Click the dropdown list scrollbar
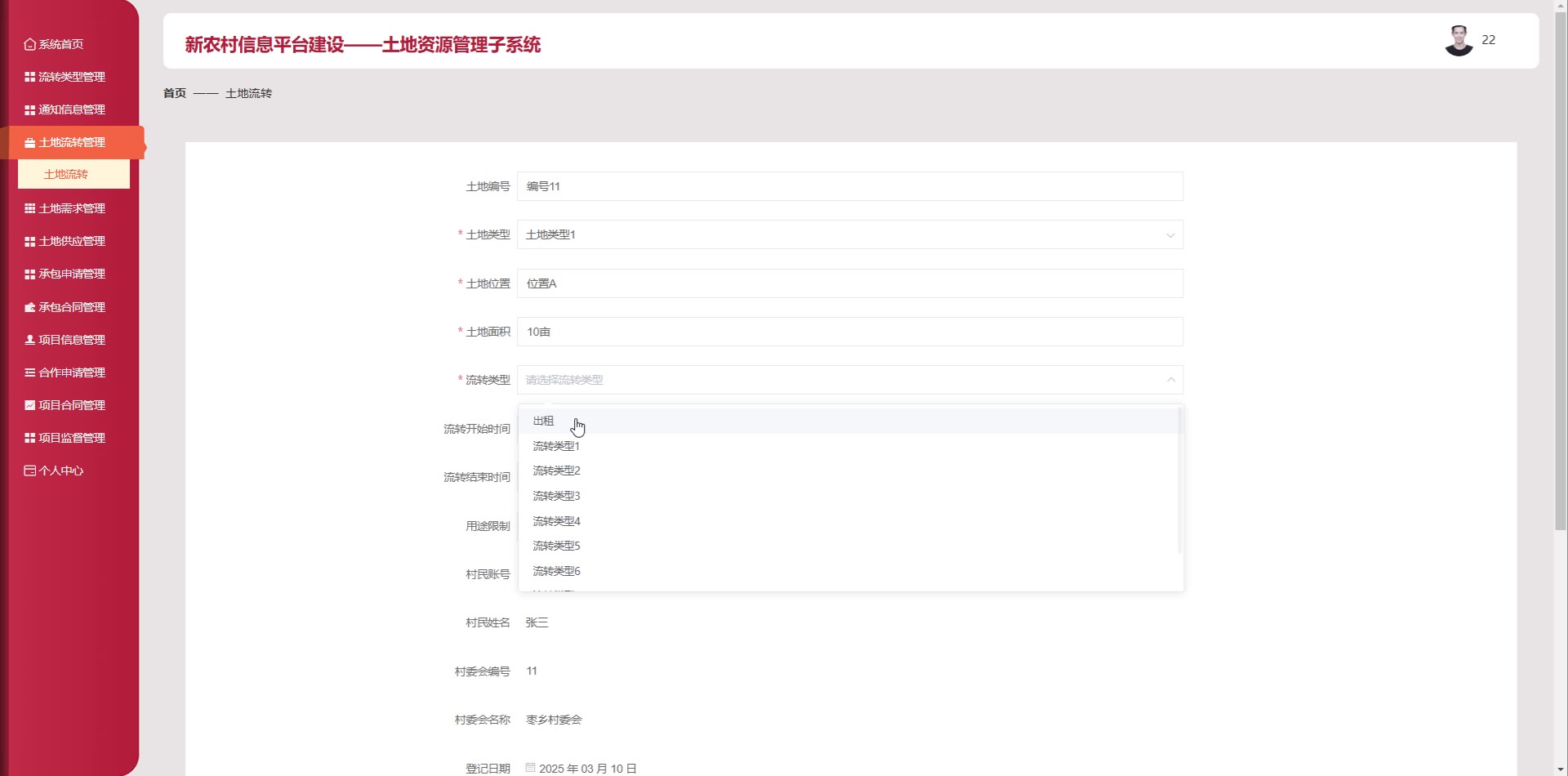 pos(1180,480)
